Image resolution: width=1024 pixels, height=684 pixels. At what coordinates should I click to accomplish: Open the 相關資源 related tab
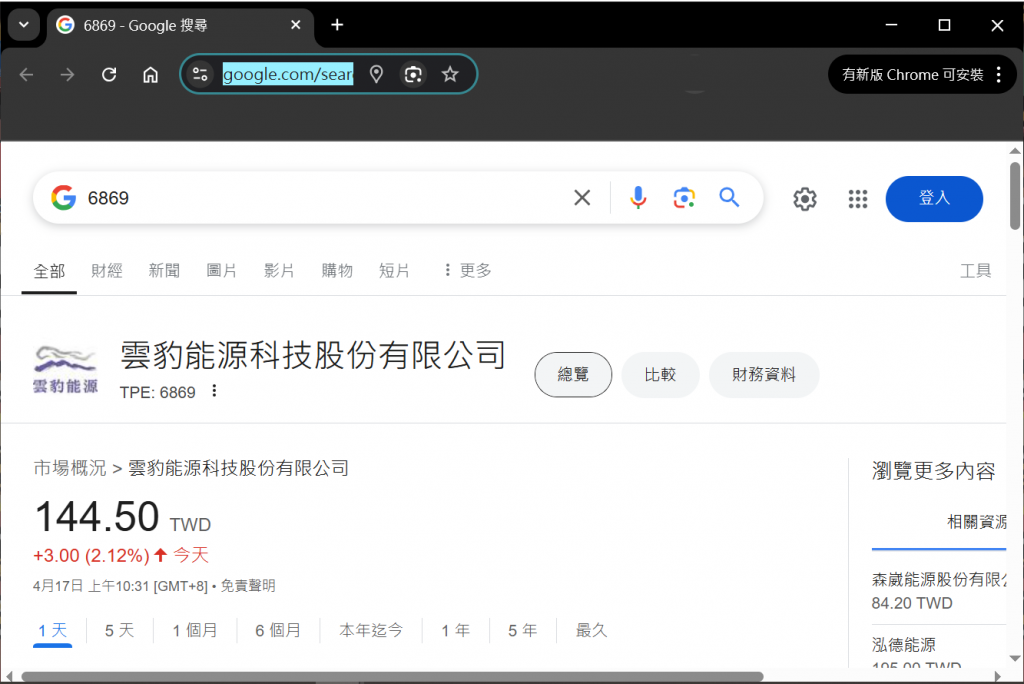coord(976,522)
